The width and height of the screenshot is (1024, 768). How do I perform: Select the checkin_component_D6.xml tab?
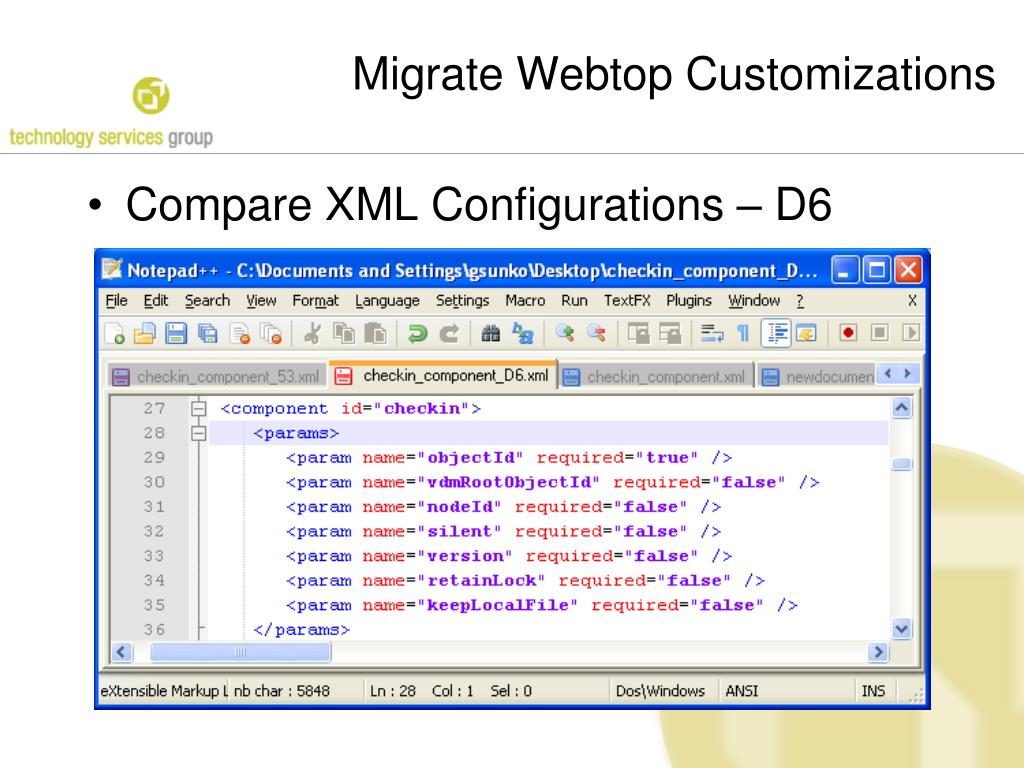443,375
